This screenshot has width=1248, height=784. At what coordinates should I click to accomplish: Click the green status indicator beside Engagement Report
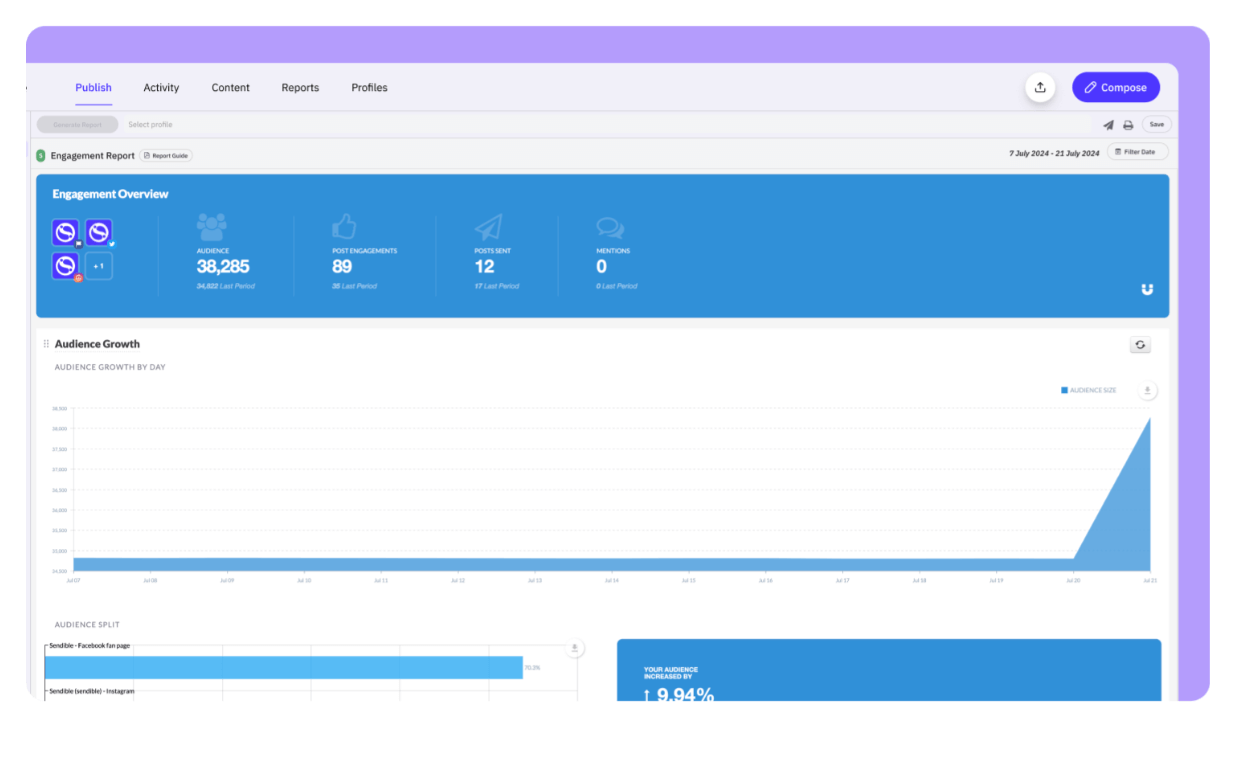[40, 156]
